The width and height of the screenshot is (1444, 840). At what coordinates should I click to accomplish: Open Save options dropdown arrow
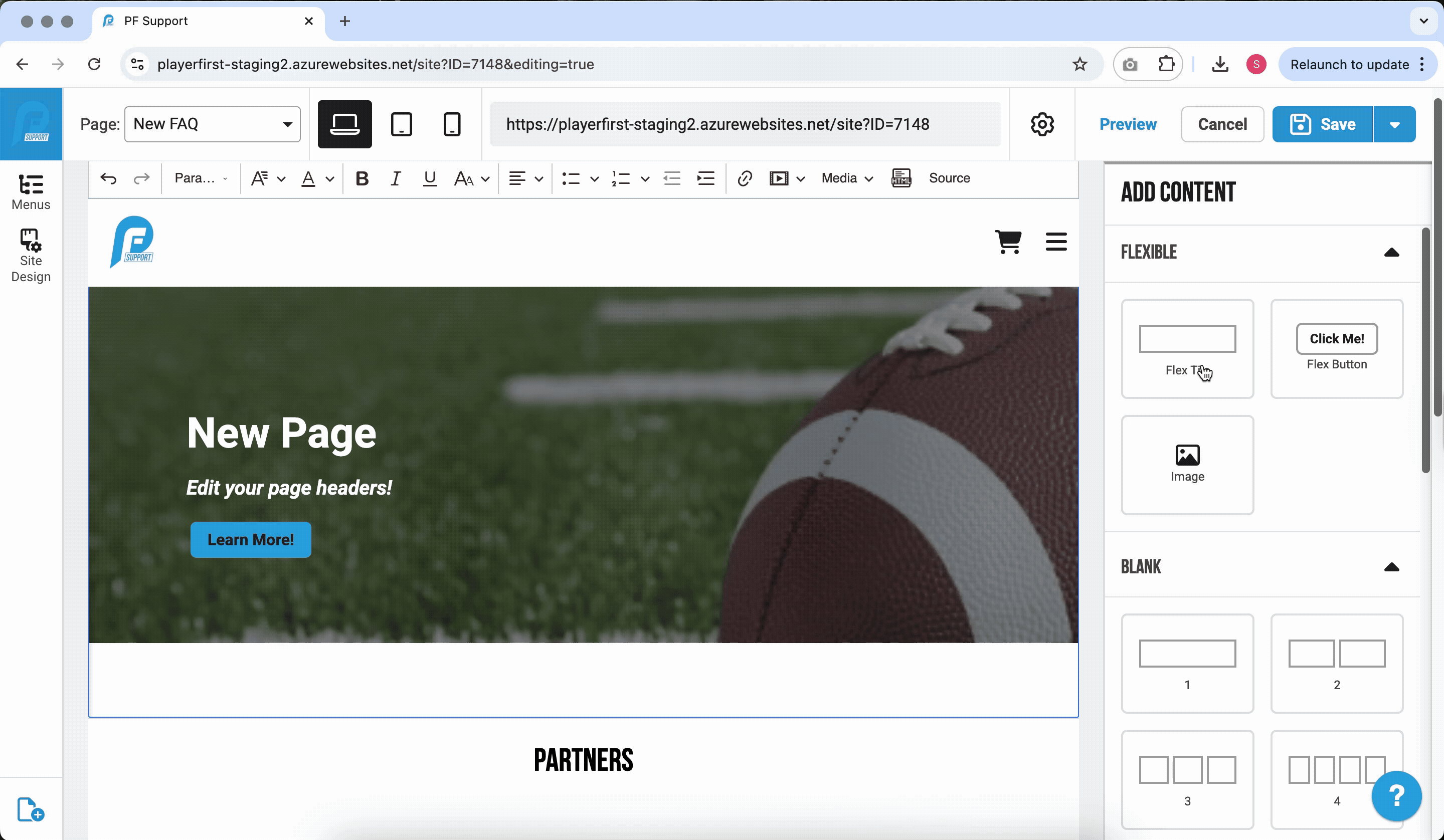(1394, 124)
